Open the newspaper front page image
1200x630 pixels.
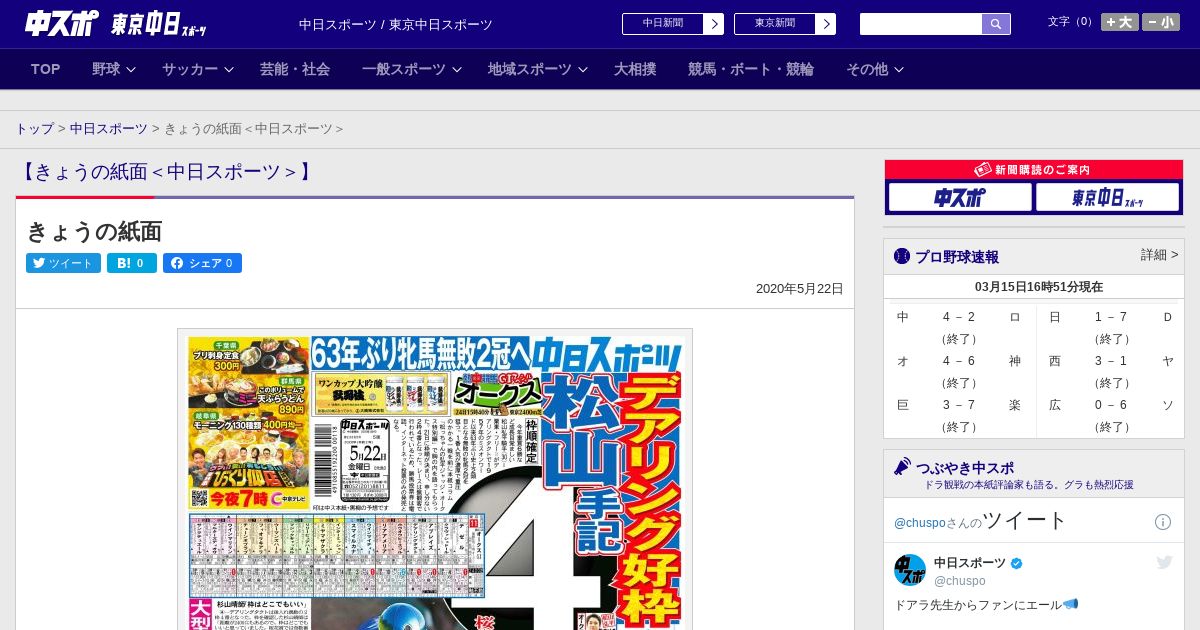(435, 479)
